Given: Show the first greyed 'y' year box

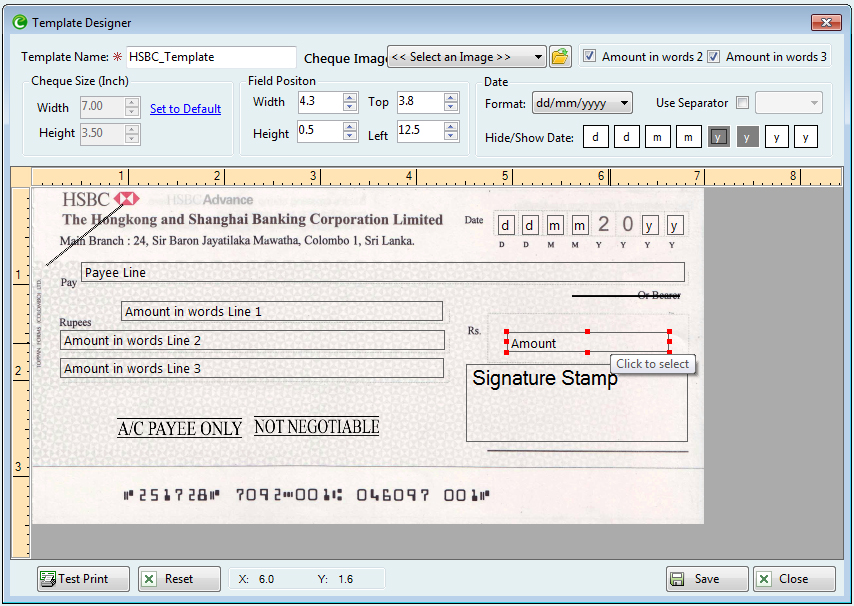Looking at the screenshot, I should coord(718,137).
